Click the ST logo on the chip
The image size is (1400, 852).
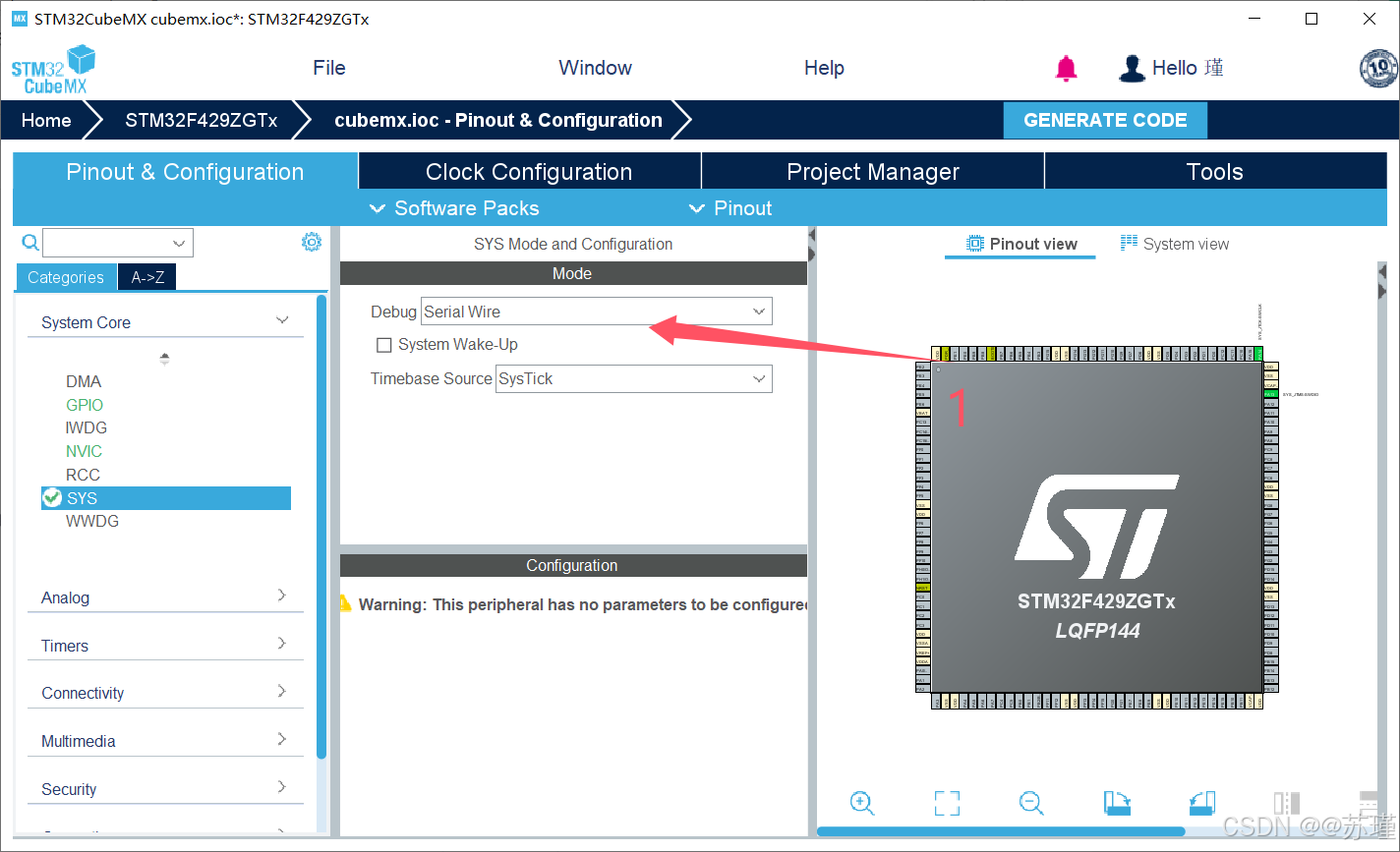(x=1096, y=529)
